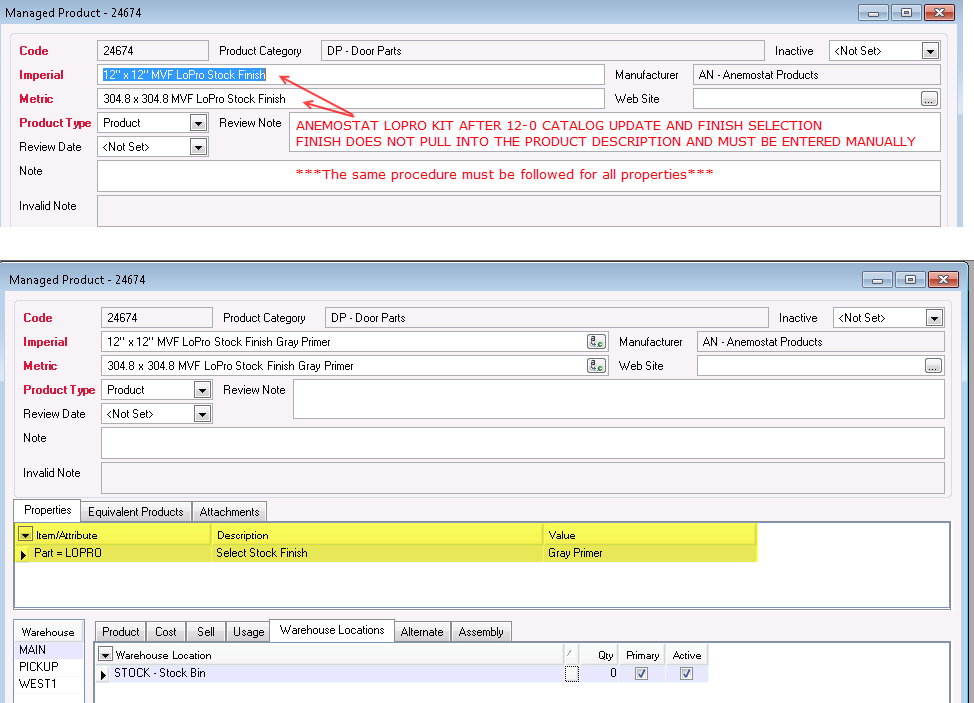The image size is (974, 703).
Task: Click the icon inside the Metric description field
Action: (597, 366)
